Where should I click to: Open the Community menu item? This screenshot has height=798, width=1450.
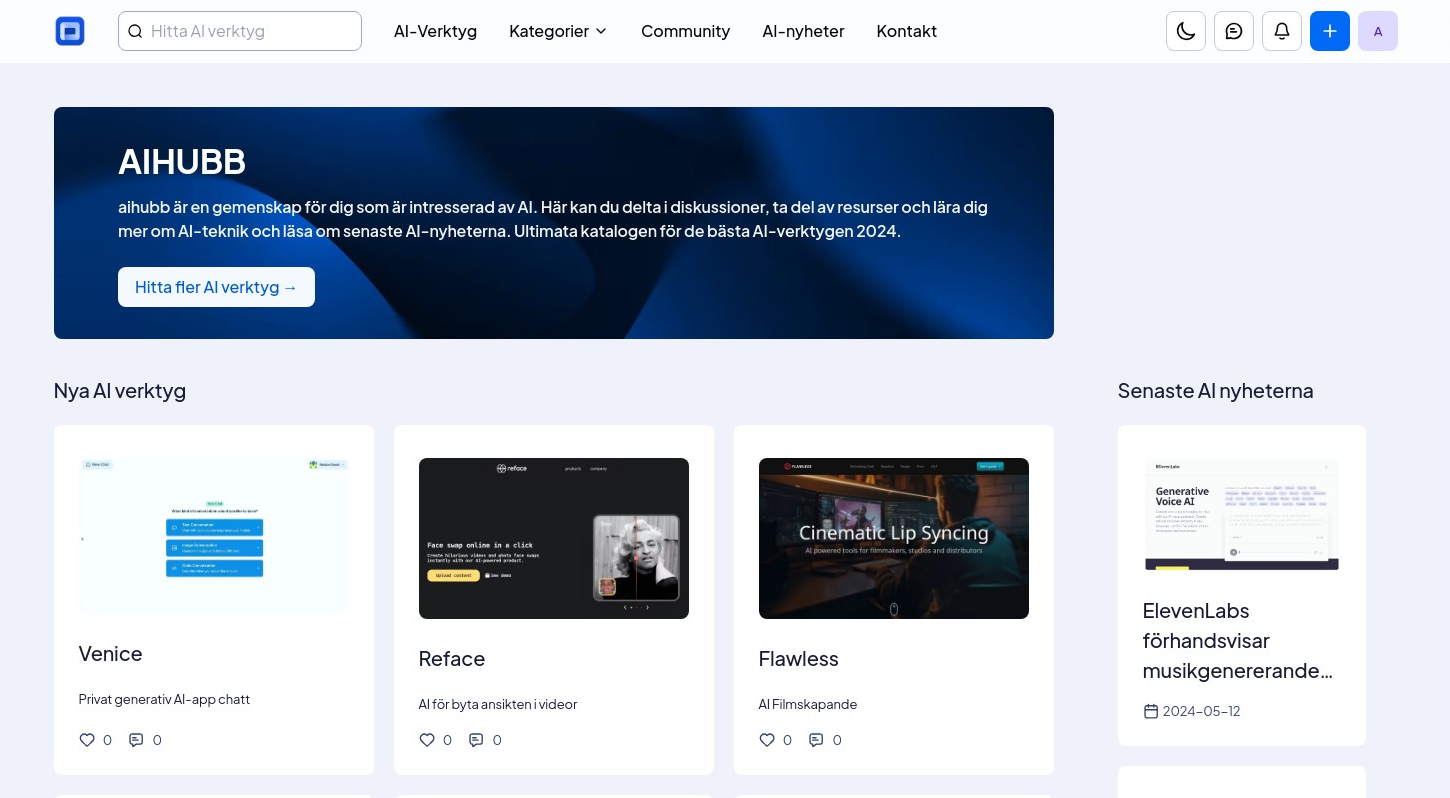point(685,31)
